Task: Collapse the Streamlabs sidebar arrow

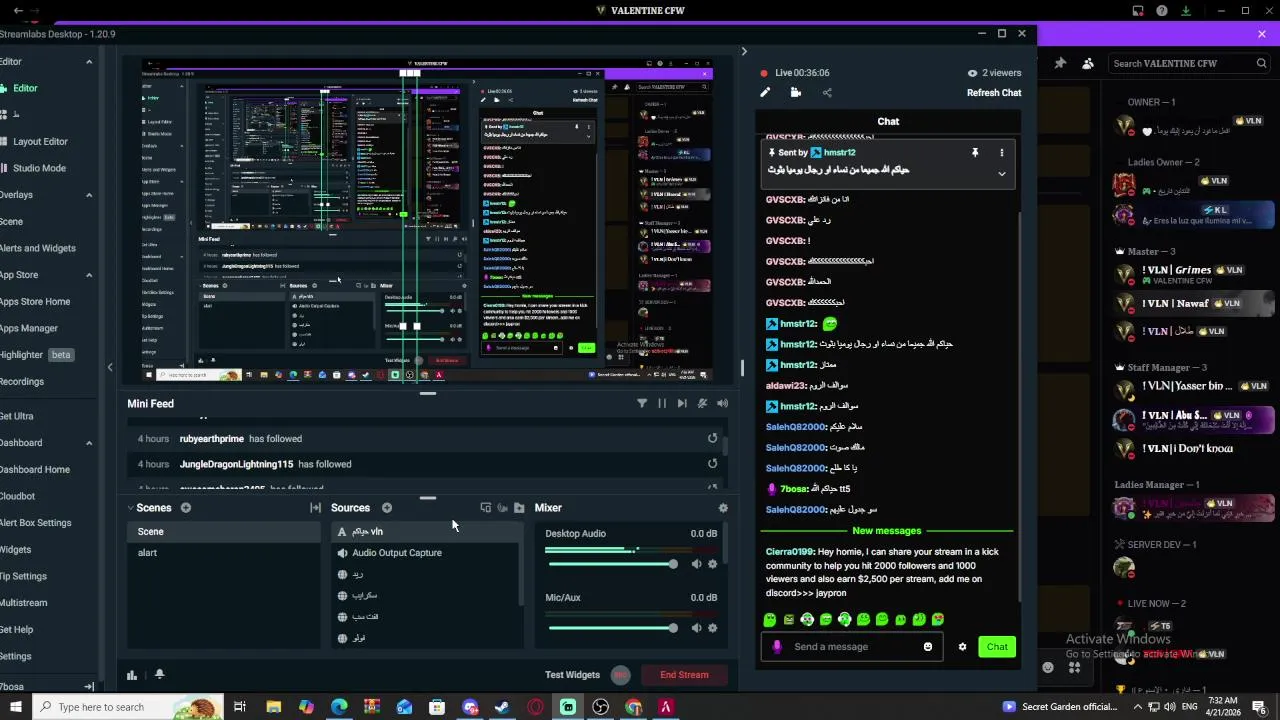Action: tap(89, 686)
